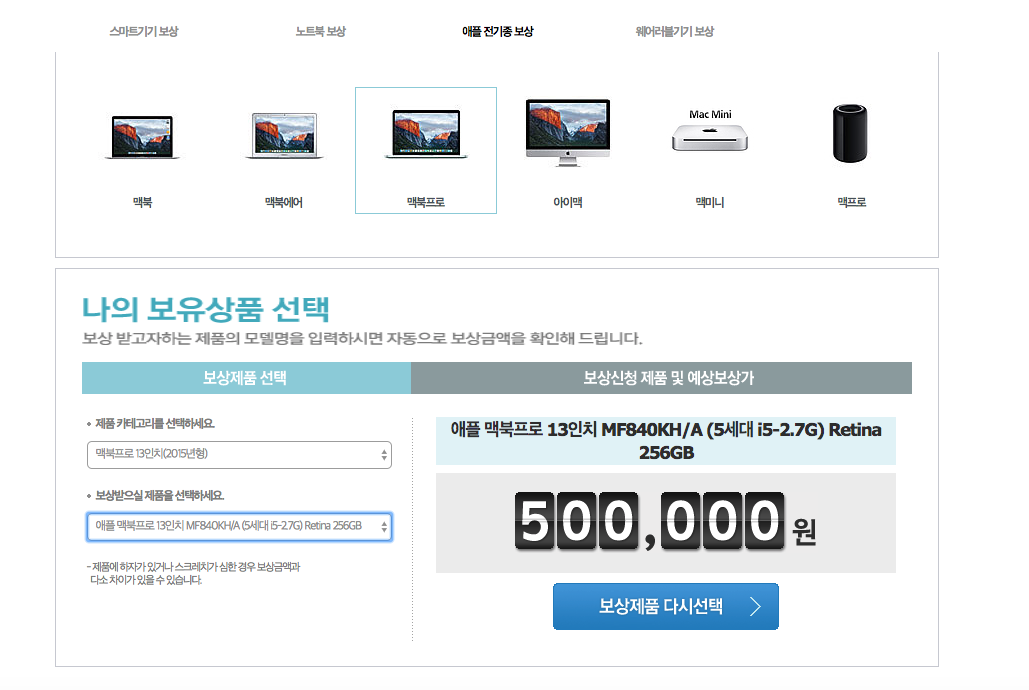Click the 보상제품 다시선택 button
The width and height of the screenshot is (1029, 690).
[x=665, y=607]
